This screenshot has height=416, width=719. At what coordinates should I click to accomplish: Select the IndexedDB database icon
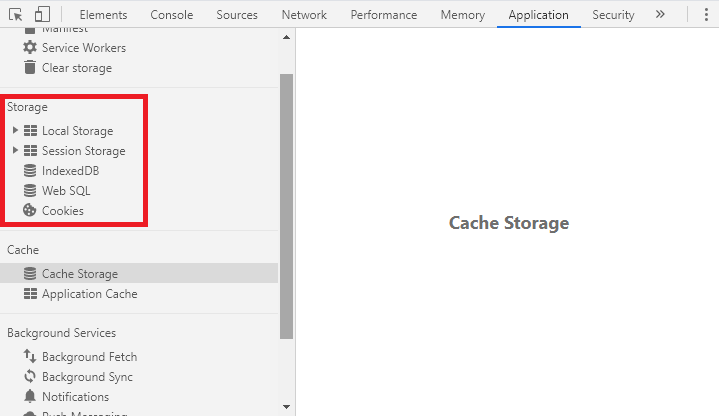pos(30,171)
